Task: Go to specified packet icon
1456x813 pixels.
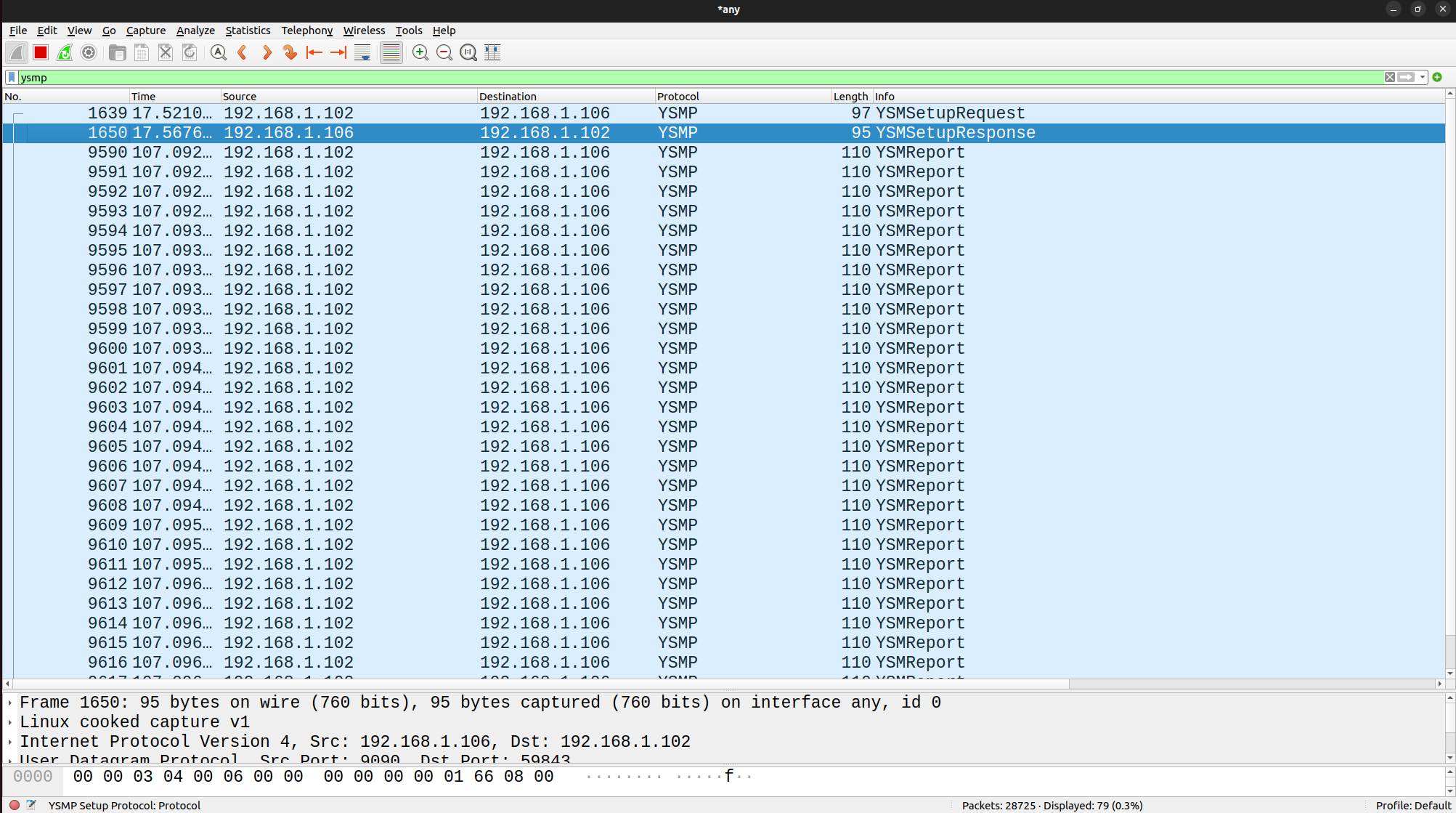Action: click(x=290, y=52)
